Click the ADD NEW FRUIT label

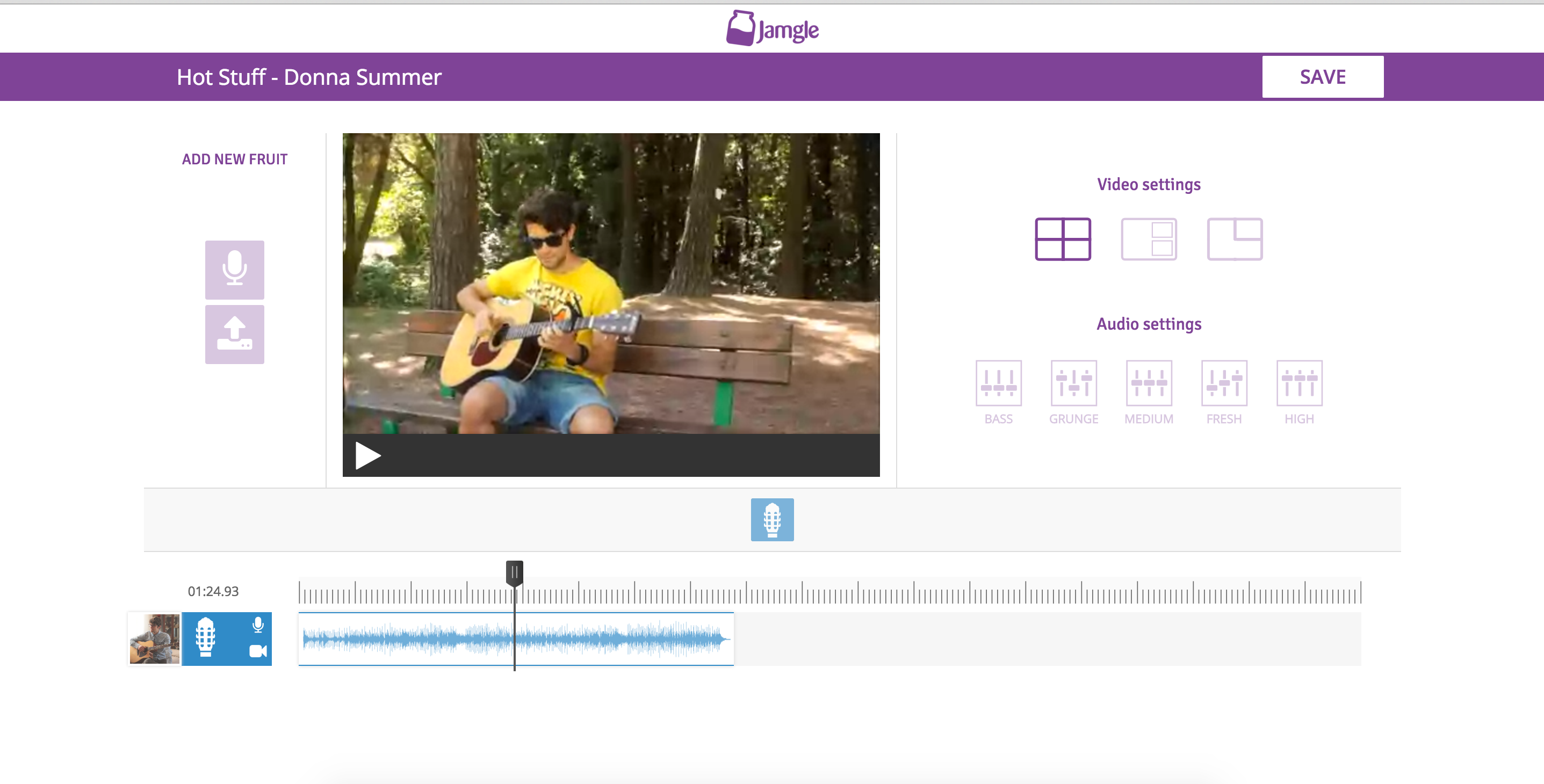click(x=234, y=159)
